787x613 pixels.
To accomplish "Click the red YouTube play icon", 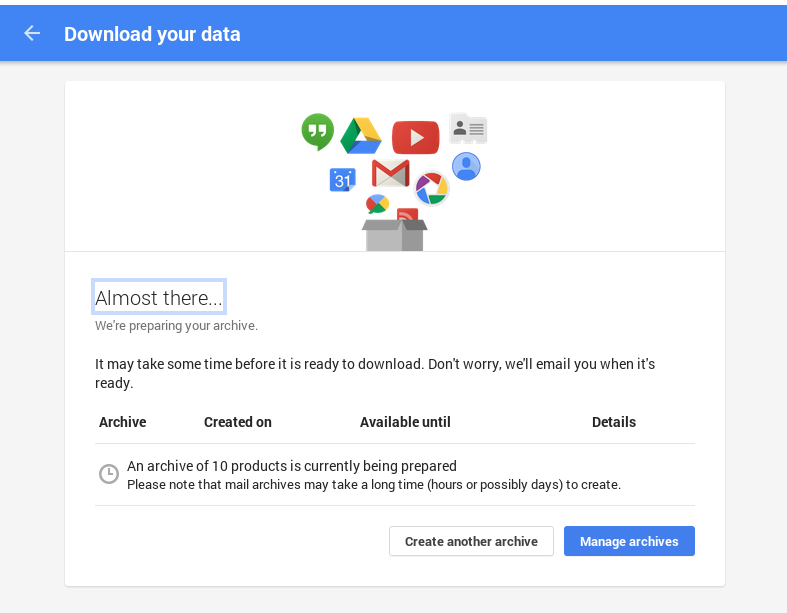I will [x=415, y=137].
